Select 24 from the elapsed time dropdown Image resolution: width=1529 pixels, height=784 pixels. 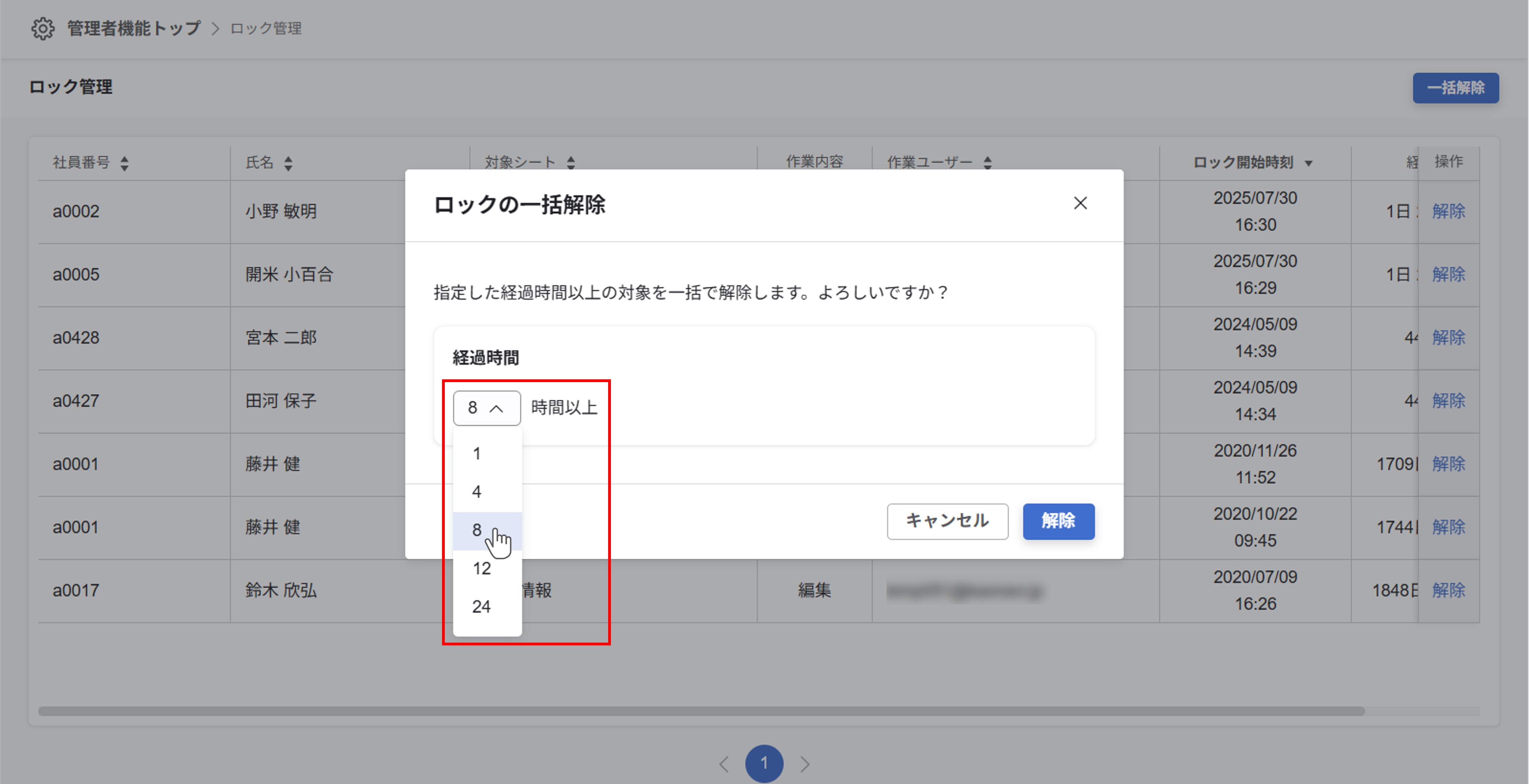[x=482, y=606]
